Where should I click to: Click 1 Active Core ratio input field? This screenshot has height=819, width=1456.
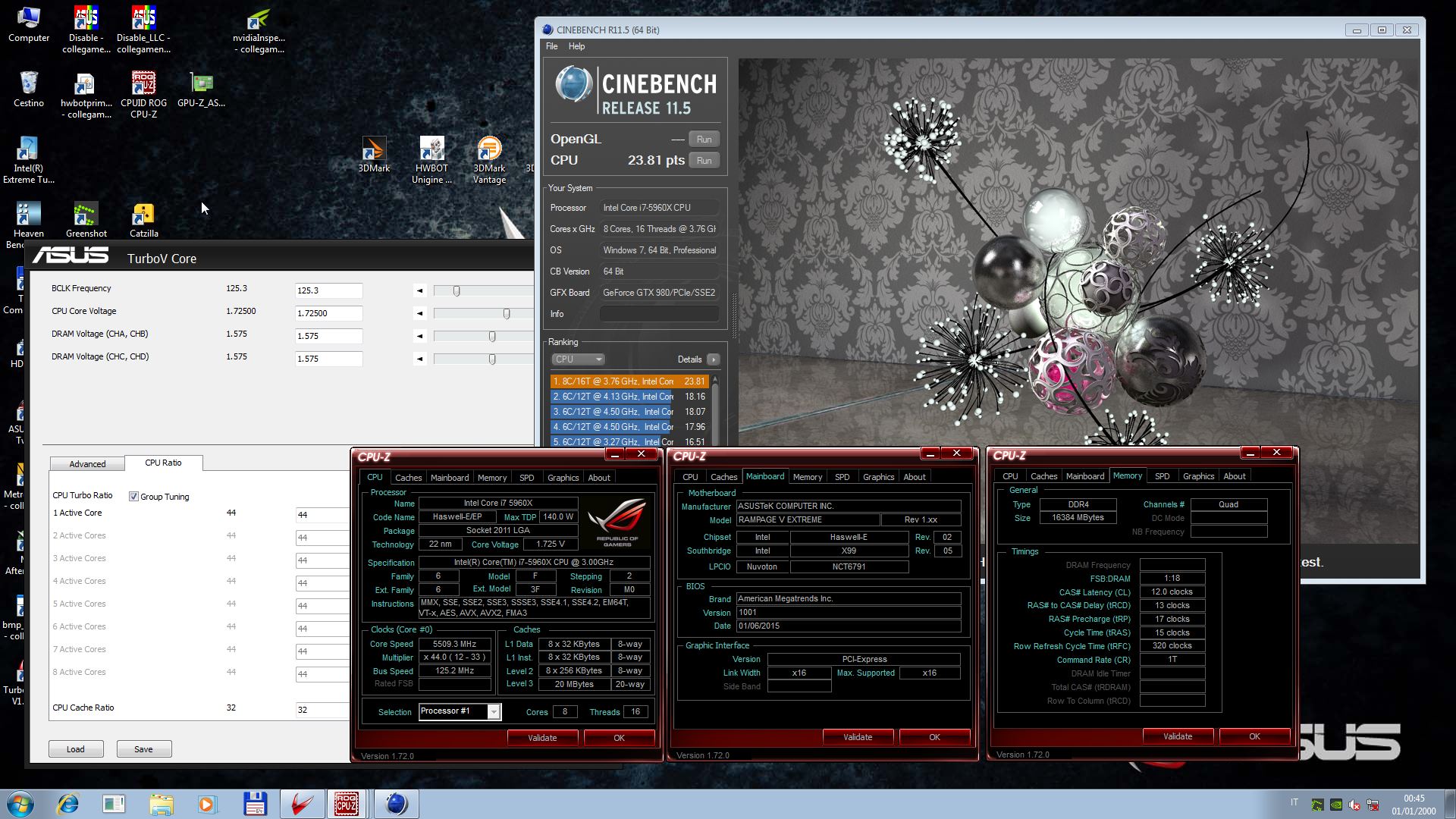322,515
